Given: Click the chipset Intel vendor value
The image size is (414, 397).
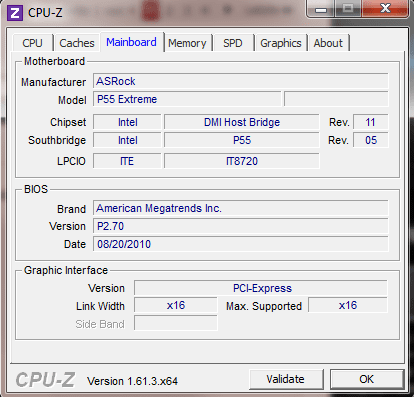Looking at the screenshot, I should [x=127, y=122].
